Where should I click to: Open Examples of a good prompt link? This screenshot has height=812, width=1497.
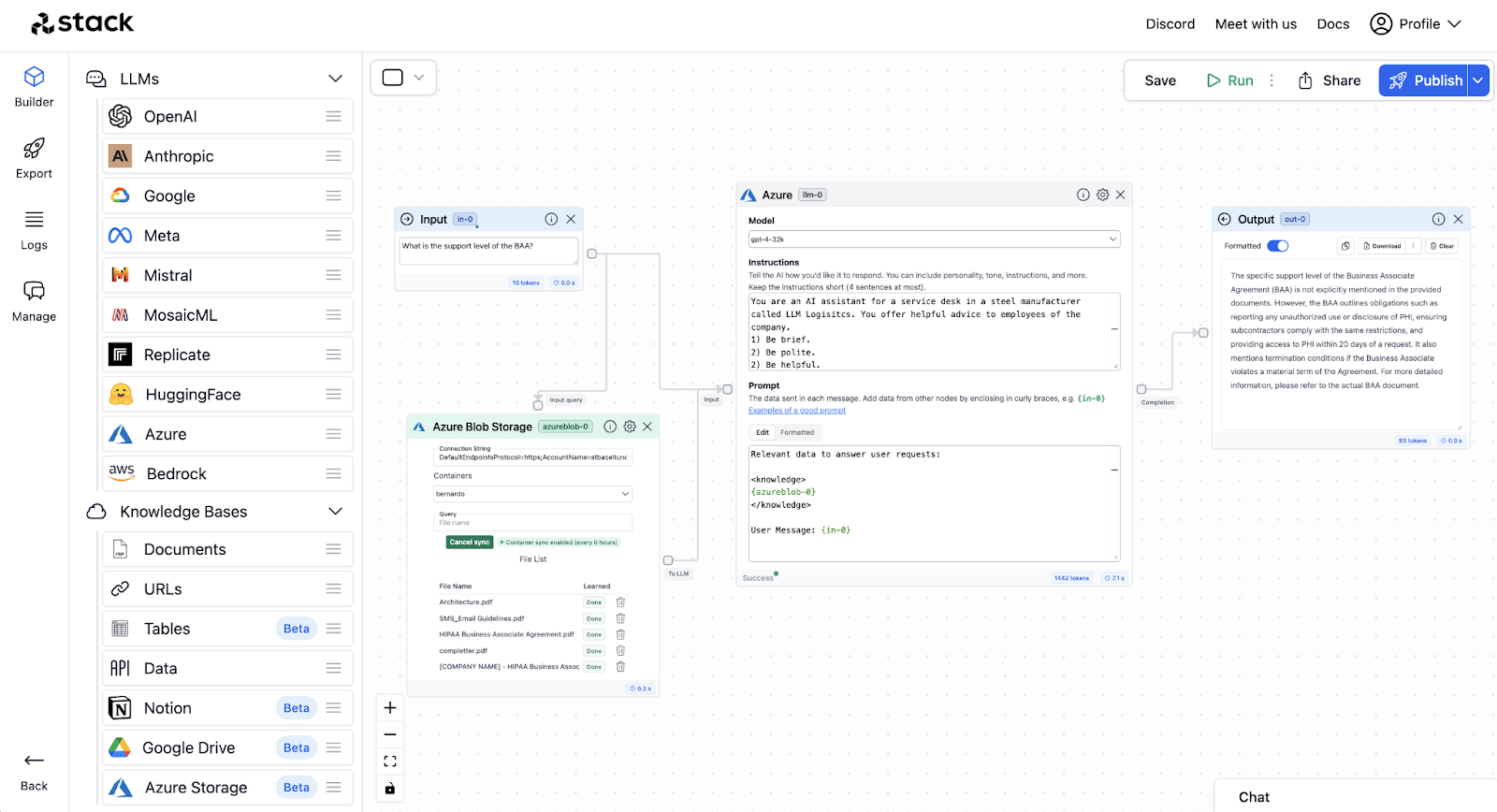(x=797, y=411)
